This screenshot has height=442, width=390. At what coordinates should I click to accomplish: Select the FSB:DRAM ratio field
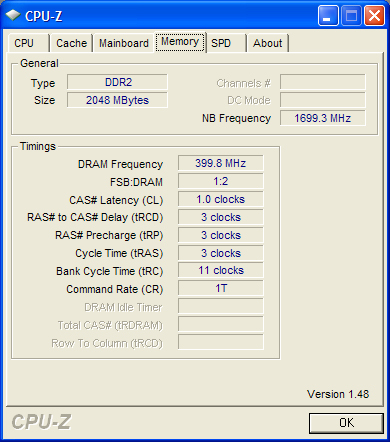221,181
